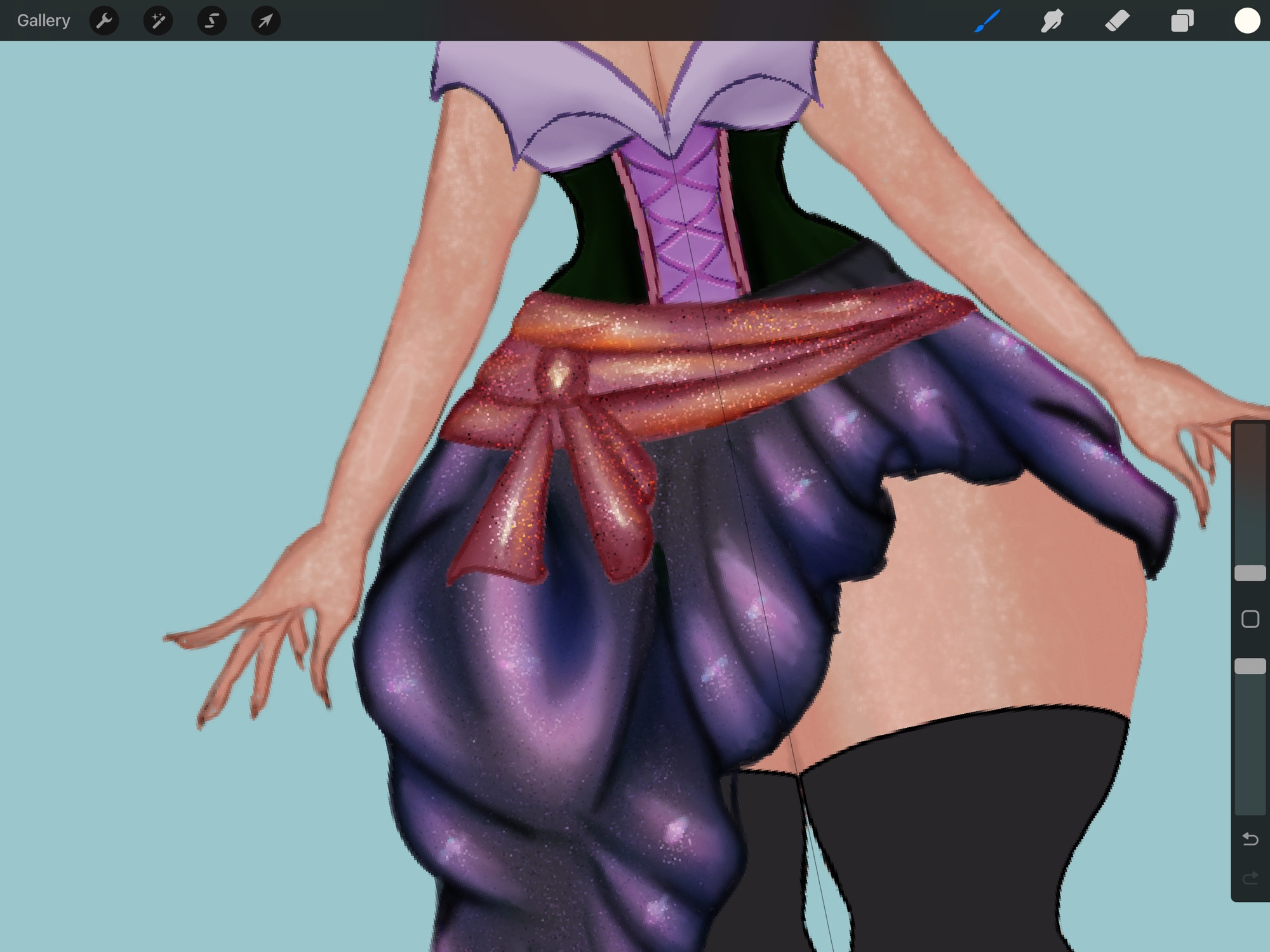Image resolution: width=1270 pixels, height=952 pixels.
Task: Open the Adjustments magic wand menu
Action: point(158,21)
